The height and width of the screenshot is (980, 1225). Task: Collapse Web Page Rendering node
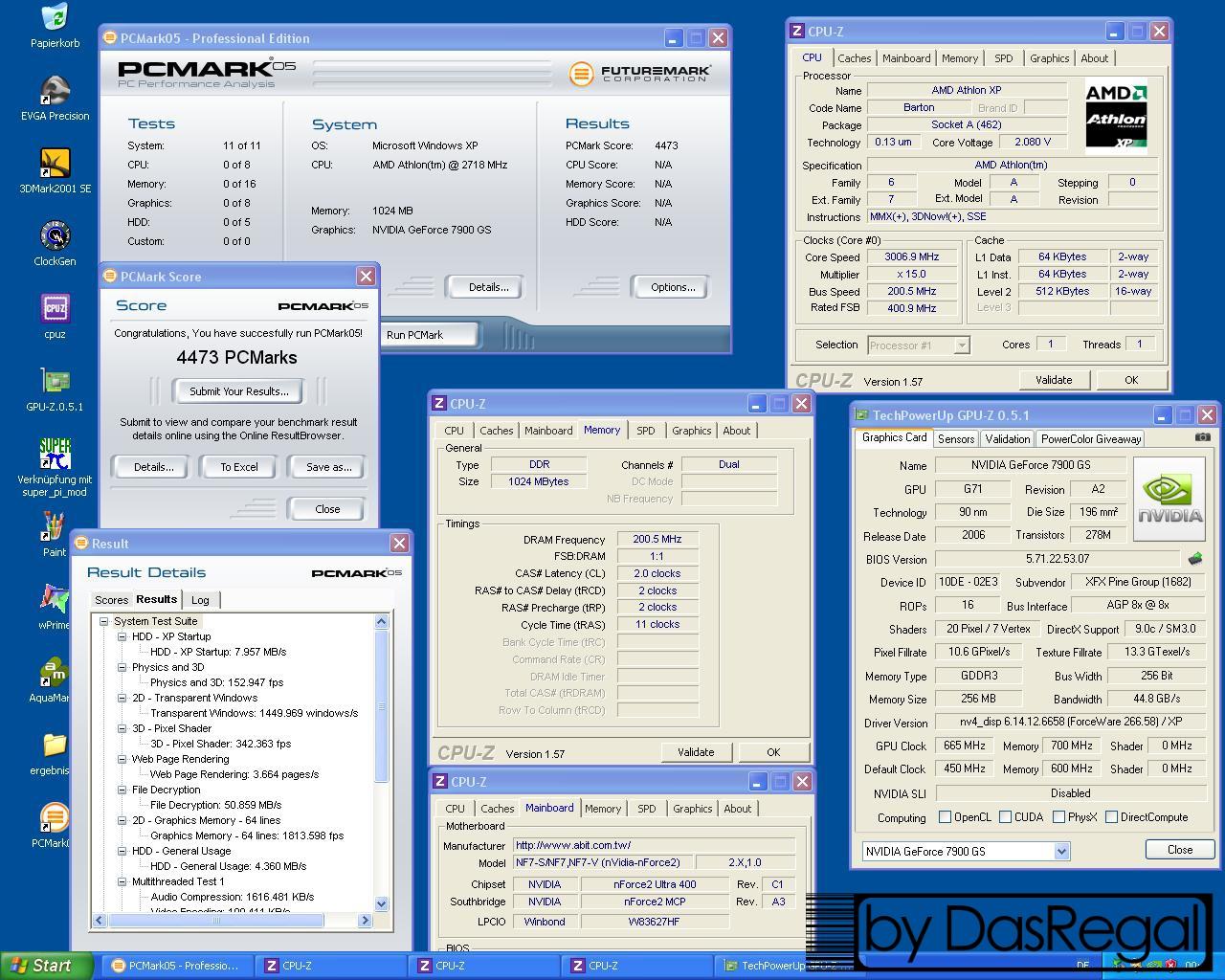[x=122, y=759]
